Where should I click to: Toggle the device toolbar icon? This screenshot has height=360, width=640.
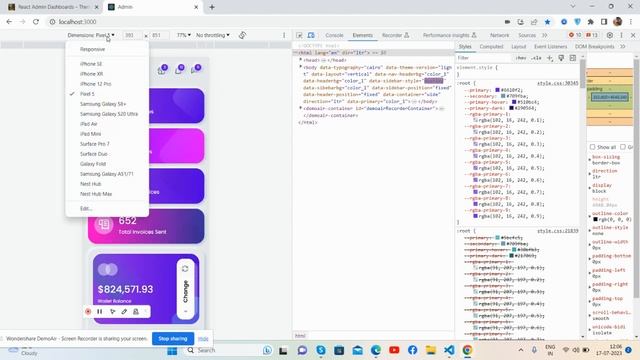click(311, 36)
